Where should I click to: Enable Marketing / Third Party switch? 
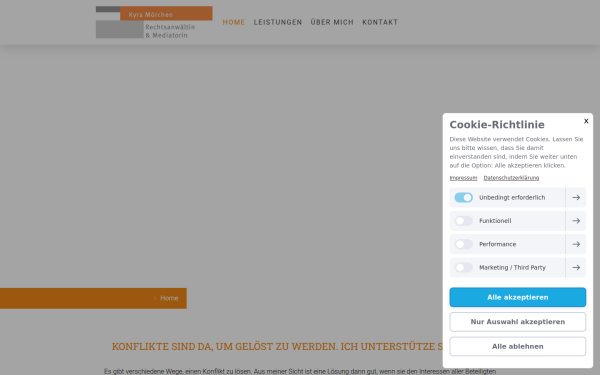click(463, 267)
